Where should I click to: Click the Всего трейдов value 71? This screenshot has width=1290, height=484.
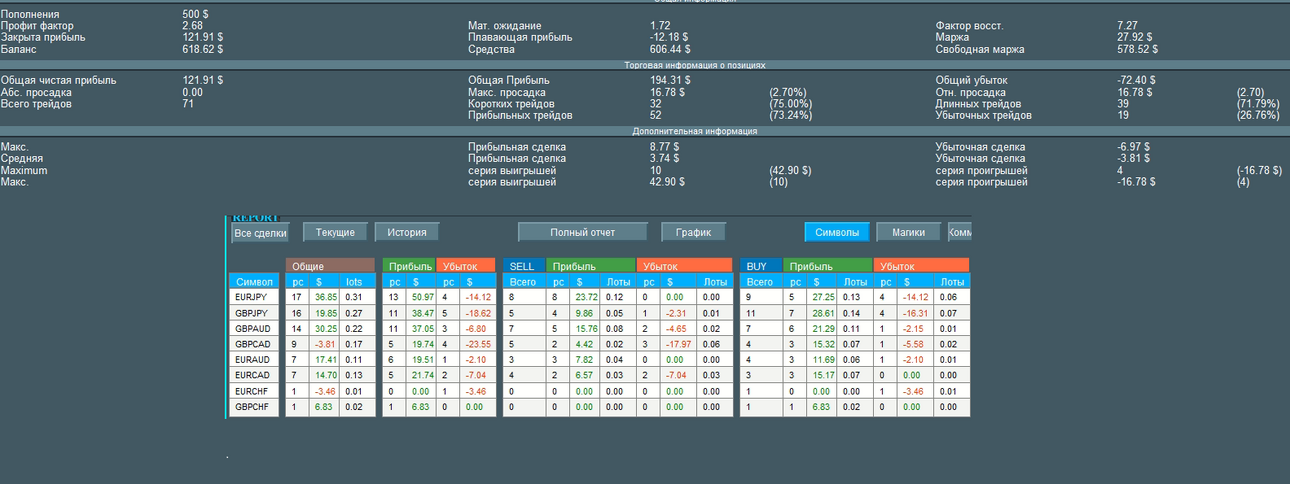(188, 104)
